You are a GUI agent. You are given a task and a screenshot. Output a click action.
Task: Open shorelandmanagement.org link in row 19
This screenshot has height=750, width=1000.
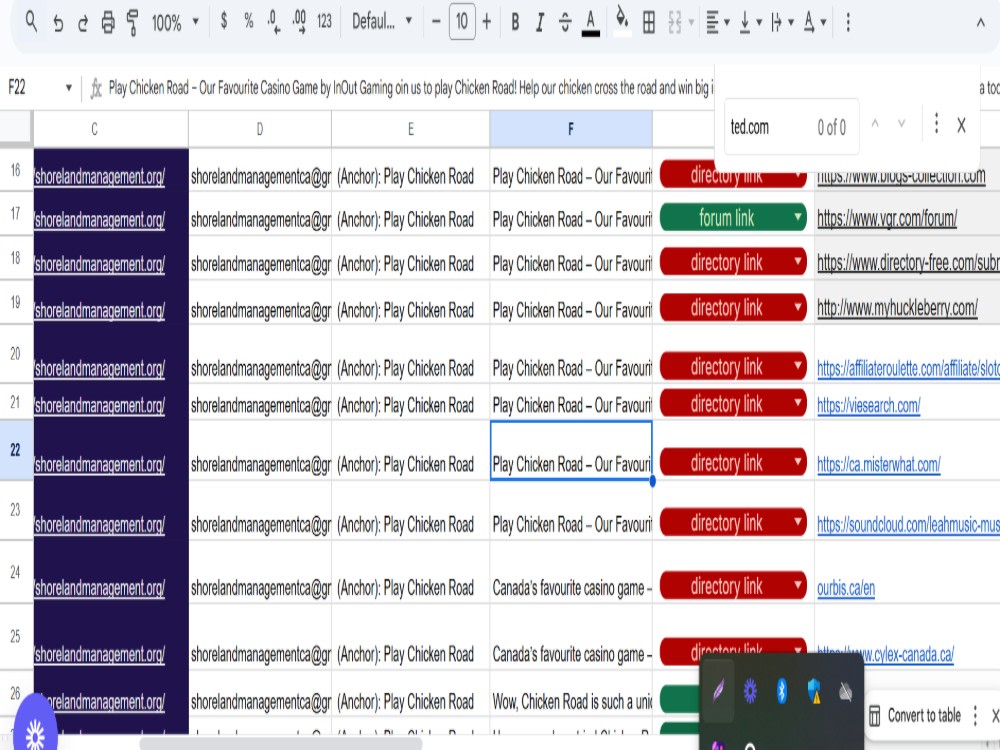[x=99, y=311]
